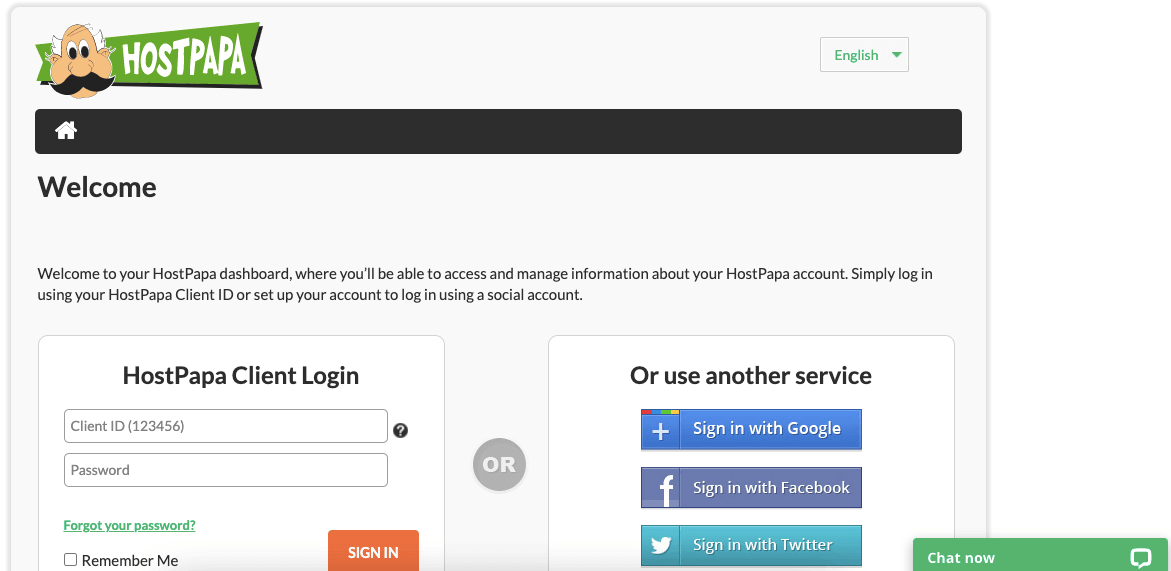Click the Twitter bird icon tile
This screenshot has height=571, width=1171.
tap(660, 545)
